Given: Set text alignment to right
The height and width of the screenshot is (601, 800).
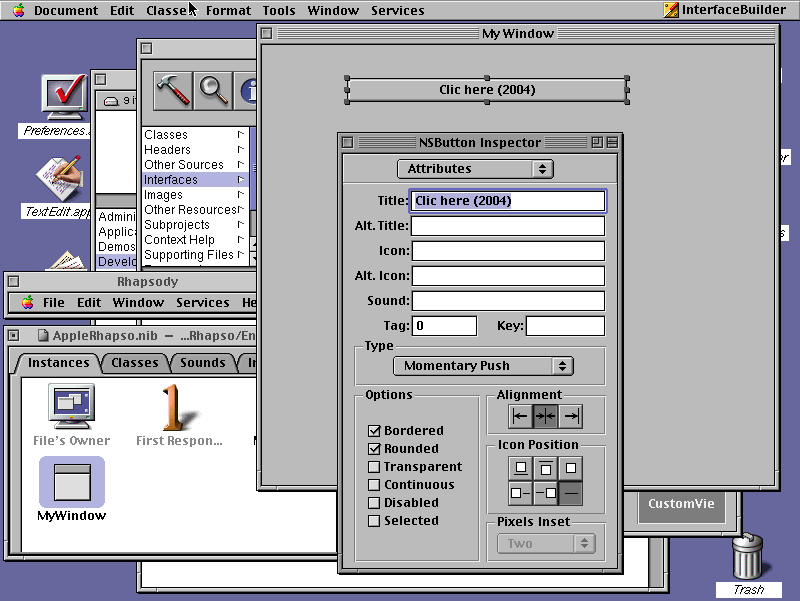Looking at the screenshot, I should pyautogui.click(x=570, y=416).
